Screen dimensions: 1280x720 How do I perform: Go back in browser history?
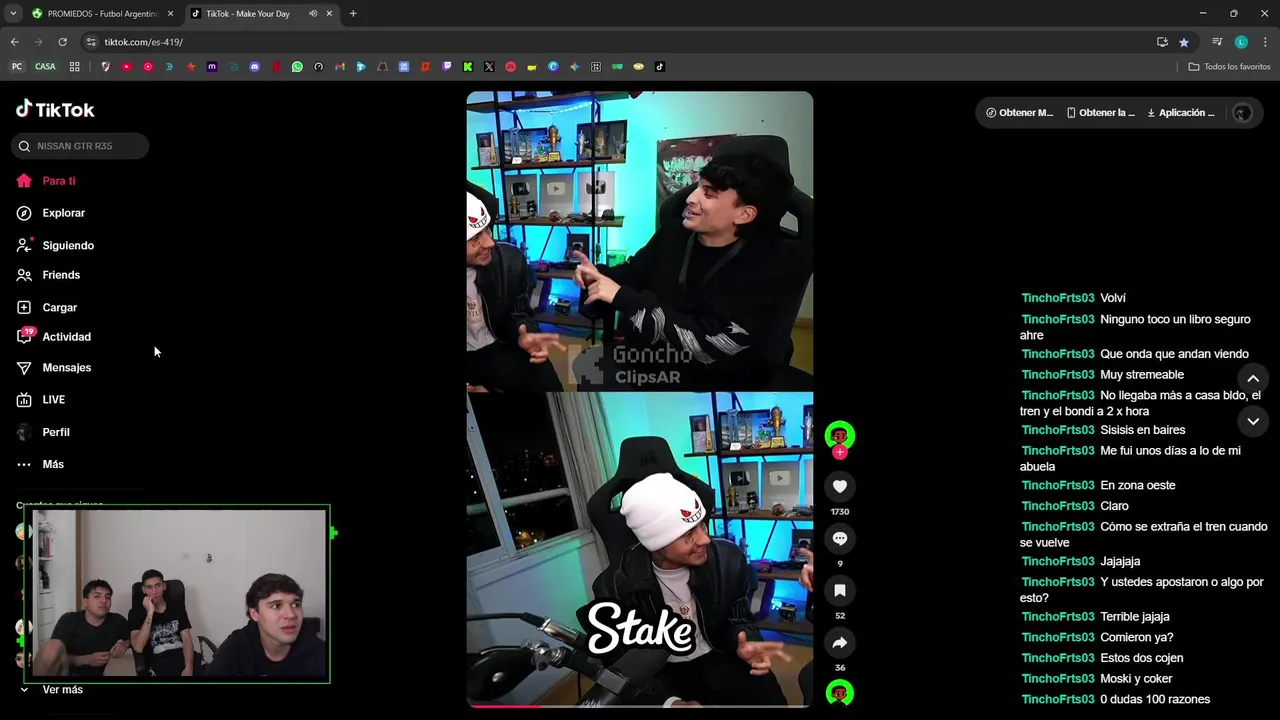click(x=14, y=42)
